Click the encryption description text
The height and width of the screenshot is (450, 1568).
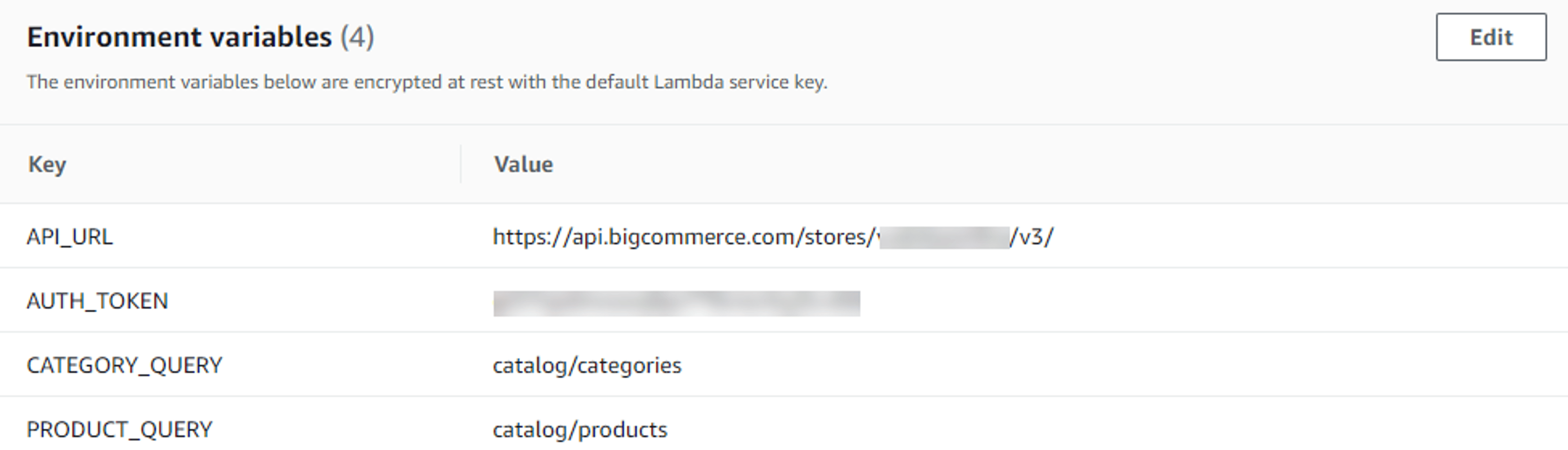click(427, 82)
